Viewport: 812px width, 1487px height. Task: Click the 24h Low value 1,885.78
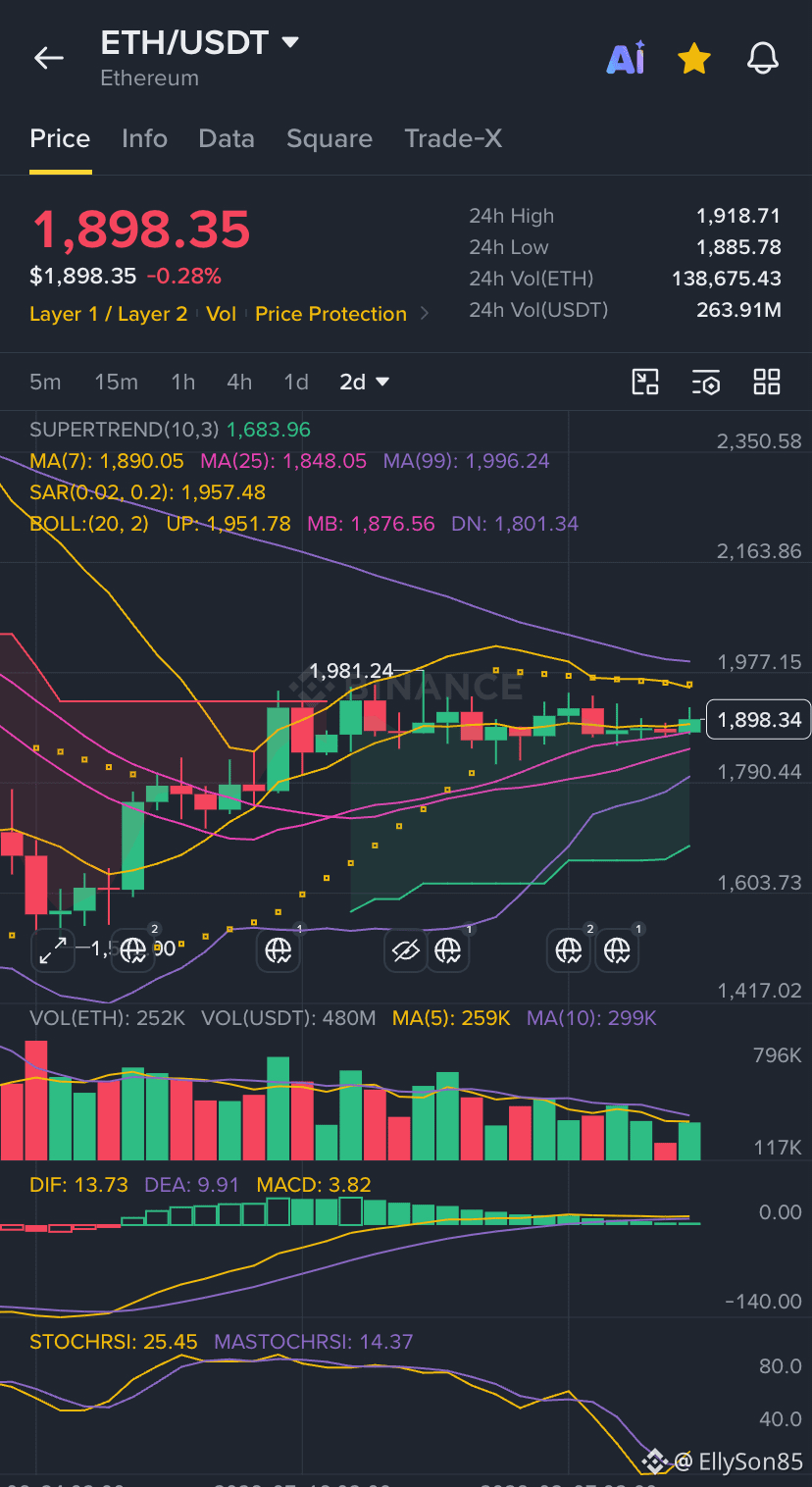738,247
